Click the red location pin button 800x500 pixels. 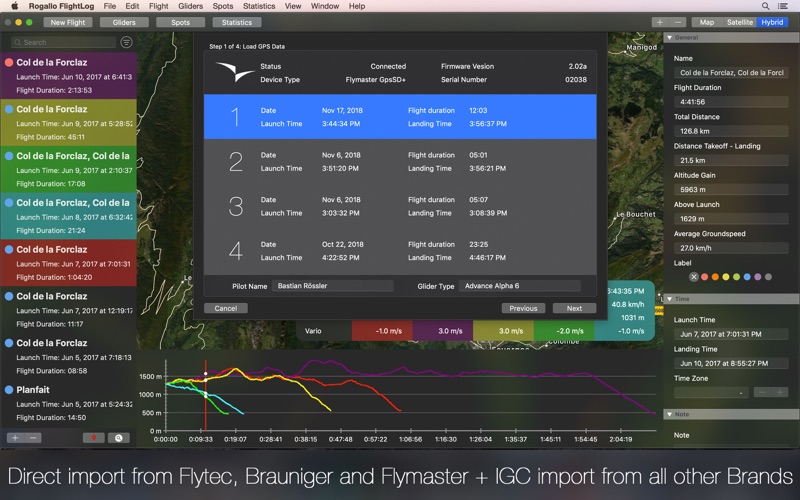click(x=94, y=438)
